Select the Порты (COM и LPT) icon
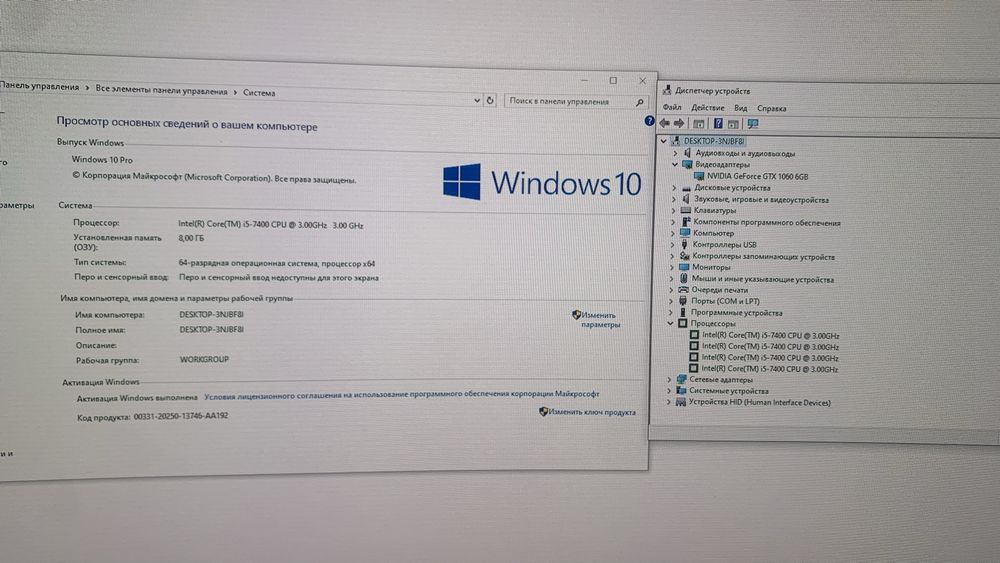 point(683,301)
